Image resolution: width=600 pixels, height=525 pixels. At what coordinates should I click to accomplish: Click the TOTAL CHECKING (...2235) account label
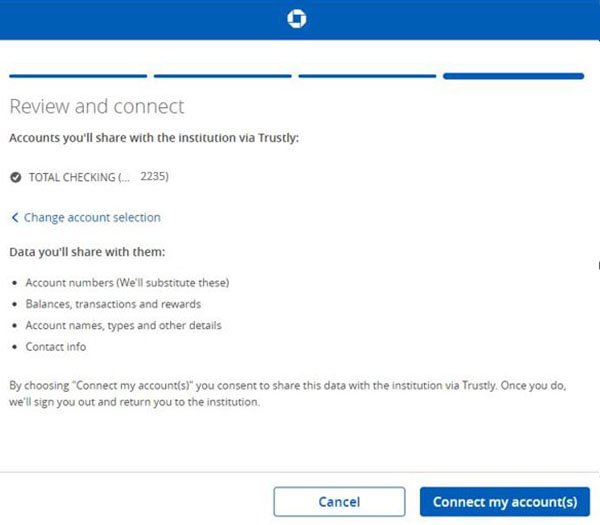click(x=99, y=177)
